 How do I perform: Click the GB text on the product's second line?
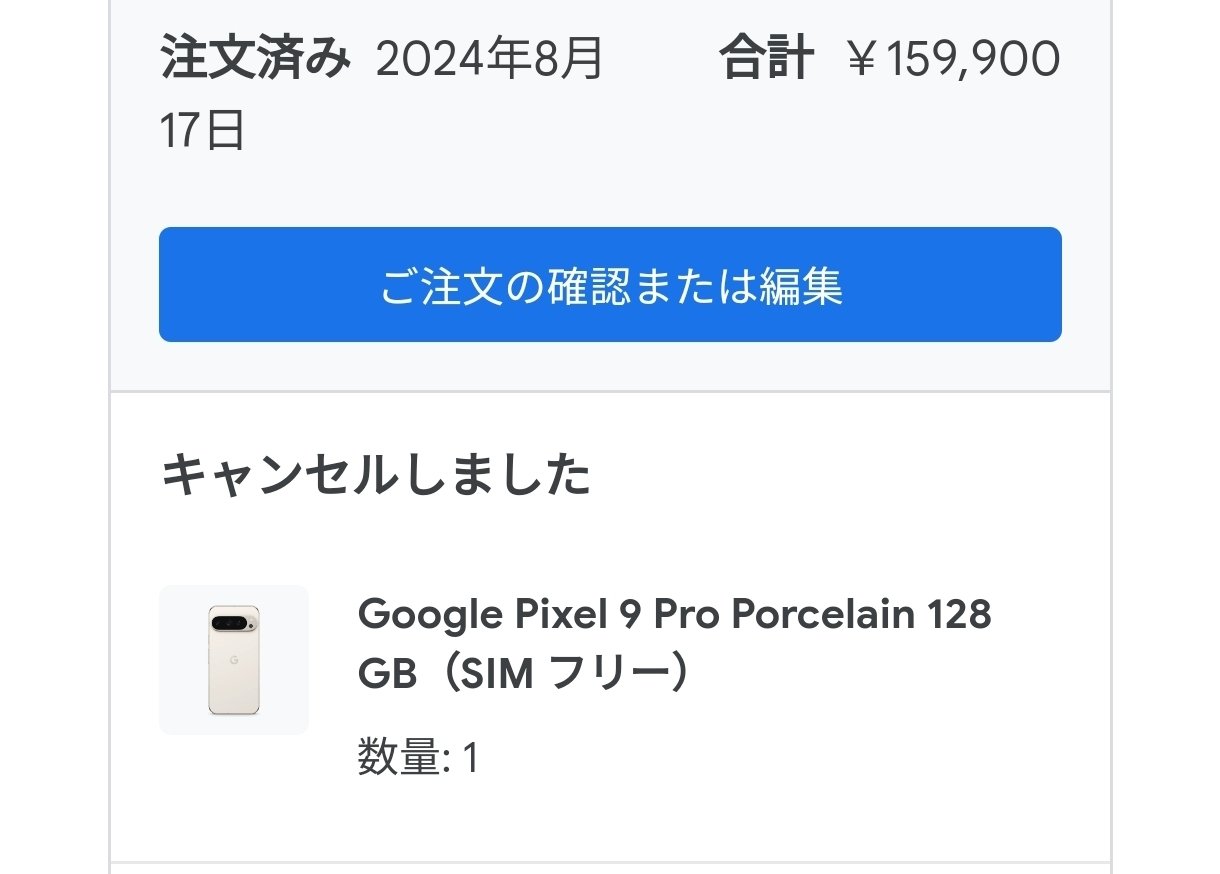386,674
